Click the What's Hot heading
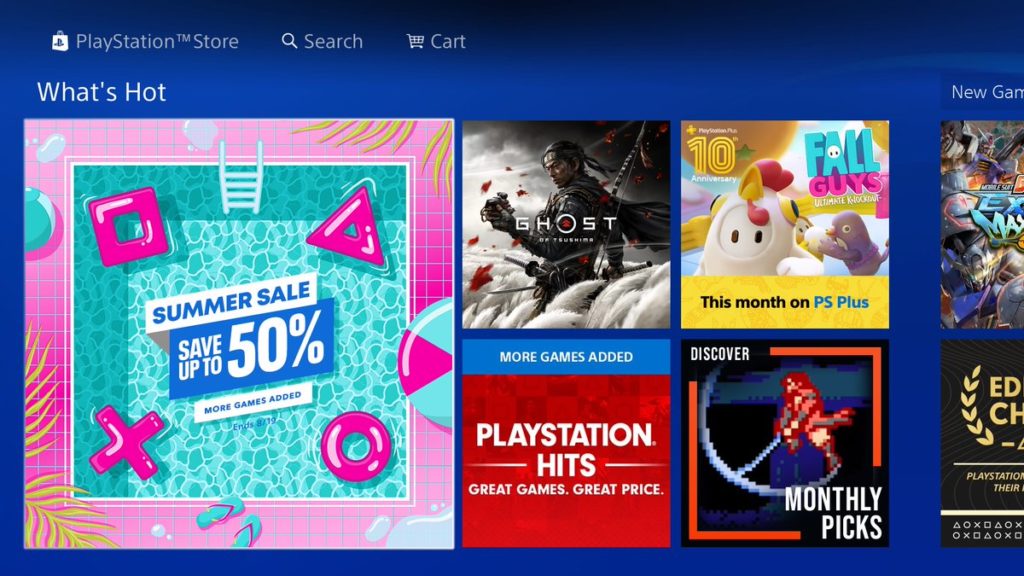The image size is (1024, 576). point(101,92)
